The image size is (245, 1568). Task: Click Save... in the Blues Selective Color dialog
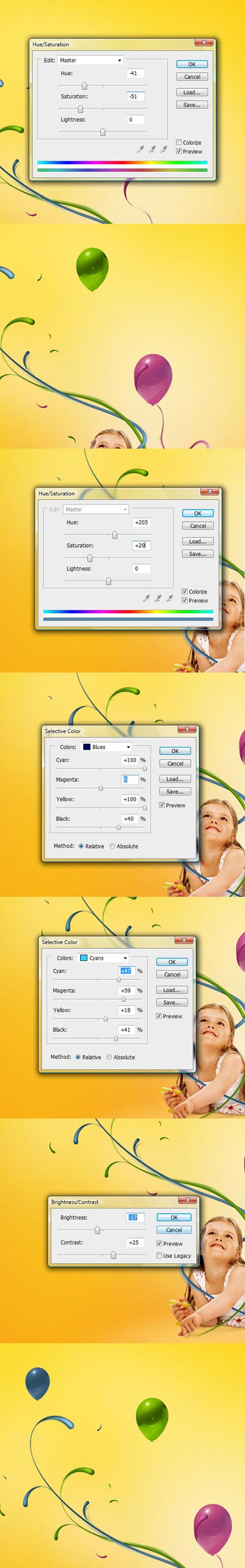point(175,791)
